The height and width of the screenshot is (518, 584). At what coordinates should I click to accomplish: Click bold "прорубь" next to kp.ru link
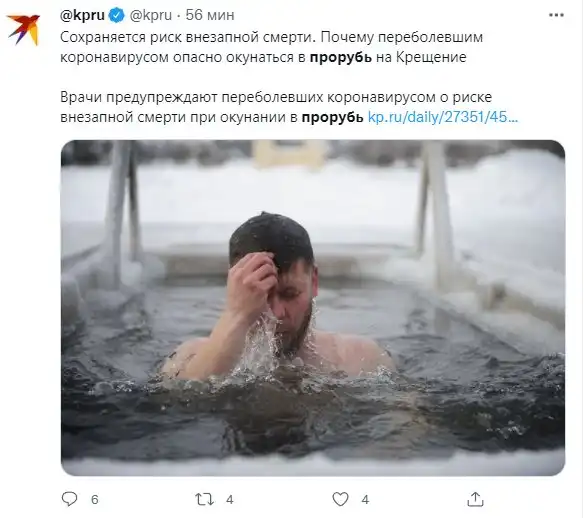point(332,117)
